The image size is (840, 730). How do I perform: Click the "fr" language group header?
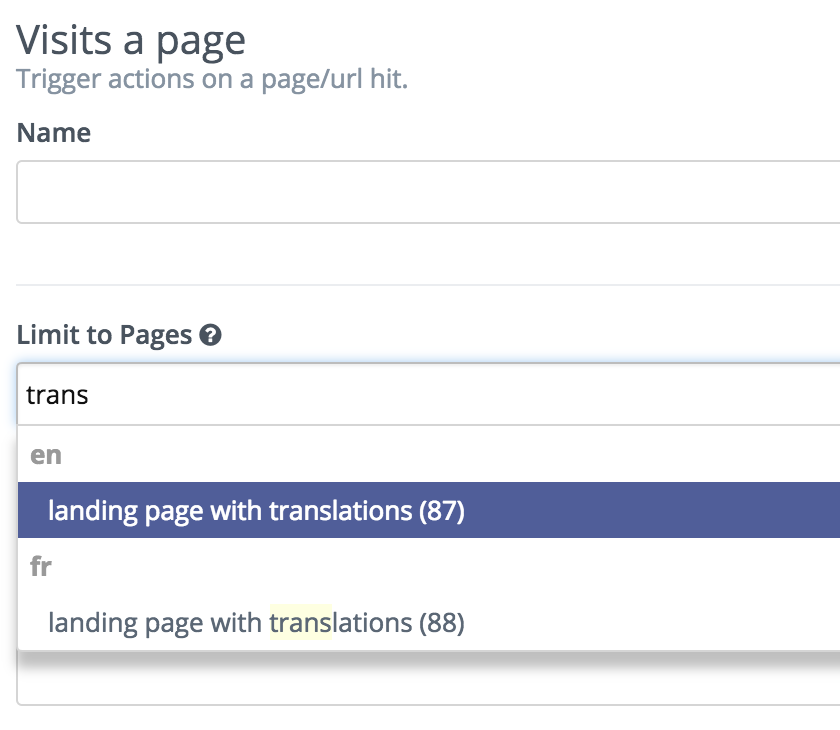41,567
